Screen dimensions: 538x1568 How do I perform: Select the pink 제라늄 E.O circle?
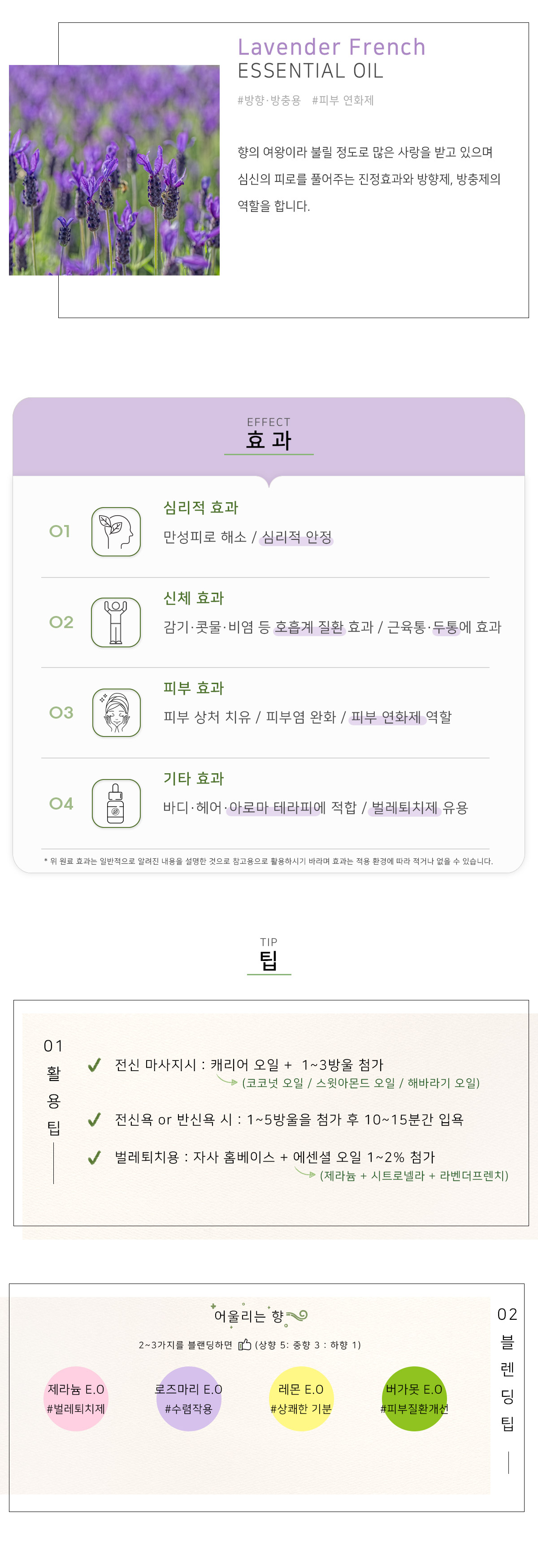(x=76, y=1398)
